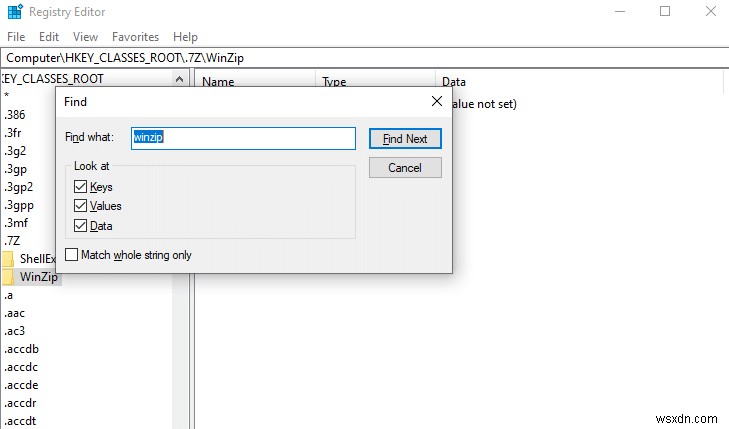Open the Favorites menu
The height and width of the screenshot is (429, 729).
(x=135, y=37)
